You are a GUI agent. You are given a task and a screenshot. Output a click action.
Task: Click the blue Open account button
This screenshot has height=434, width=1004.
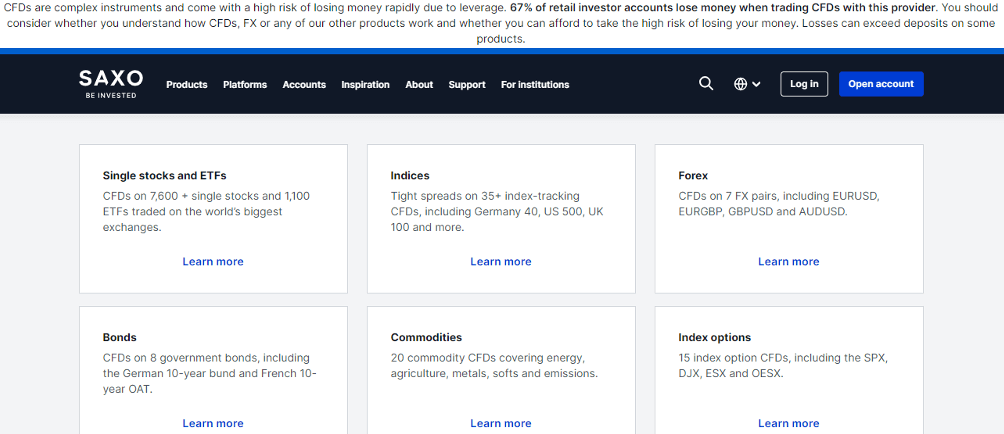(881, 84)
